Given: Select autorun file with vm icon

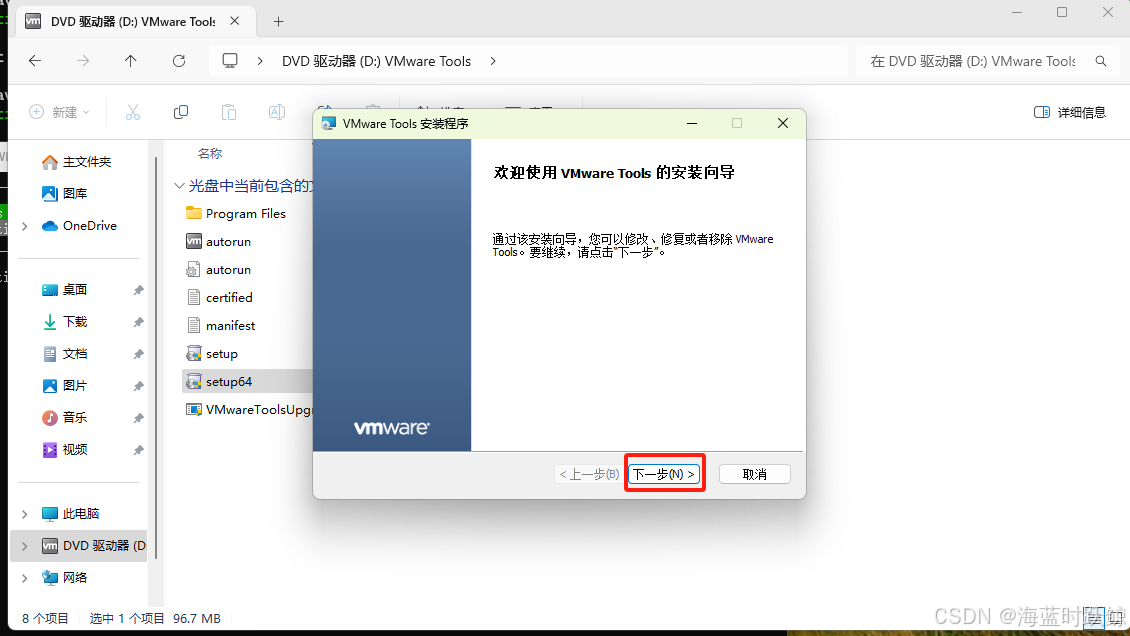Looking at the screenshot, I should pyautogui.click(x=218, y=241).
